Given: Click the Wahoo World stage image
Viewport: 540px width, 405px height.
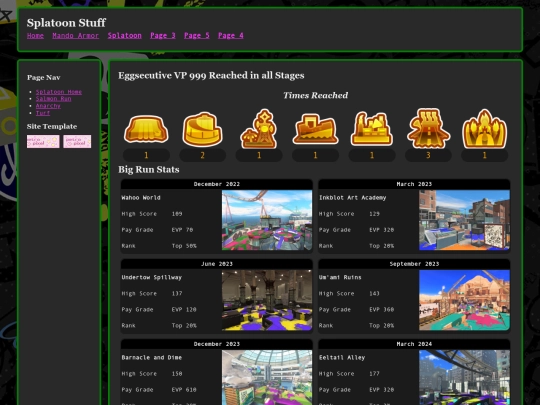Looking at the screenshot, I should coord(267,220).
